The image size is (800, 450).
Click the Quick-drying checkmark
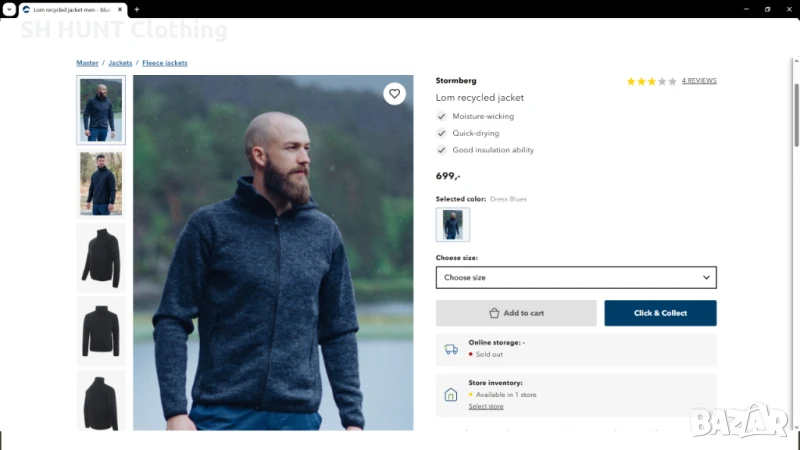pyautogui.click(x=442, y=133)
